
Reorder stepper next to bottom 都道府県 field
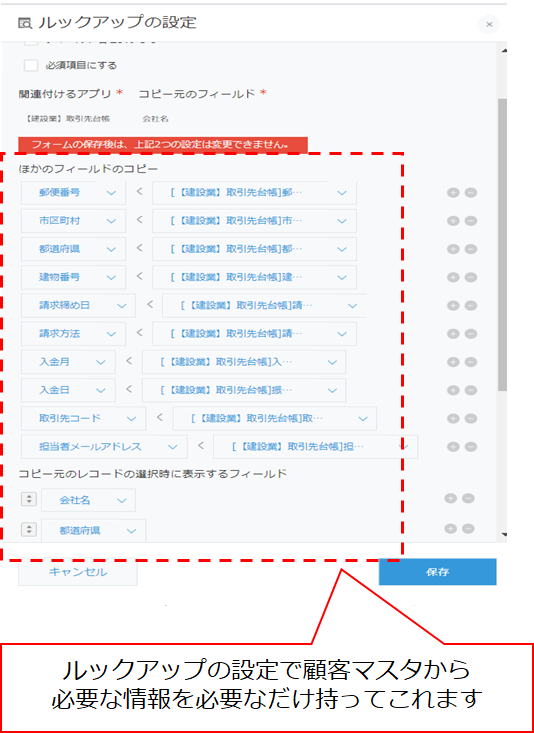coord(29,529)
